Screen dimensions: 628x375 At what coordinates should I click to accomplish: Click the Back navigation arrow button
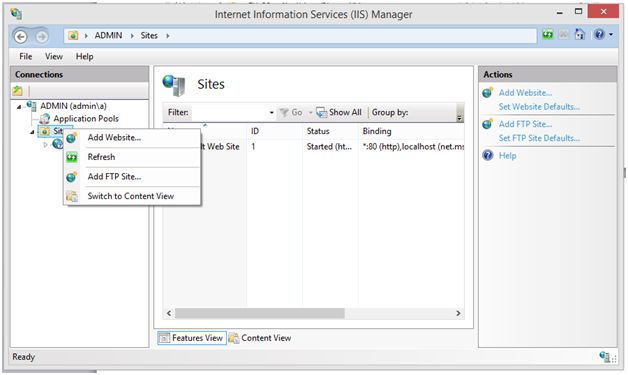(21, 36)
